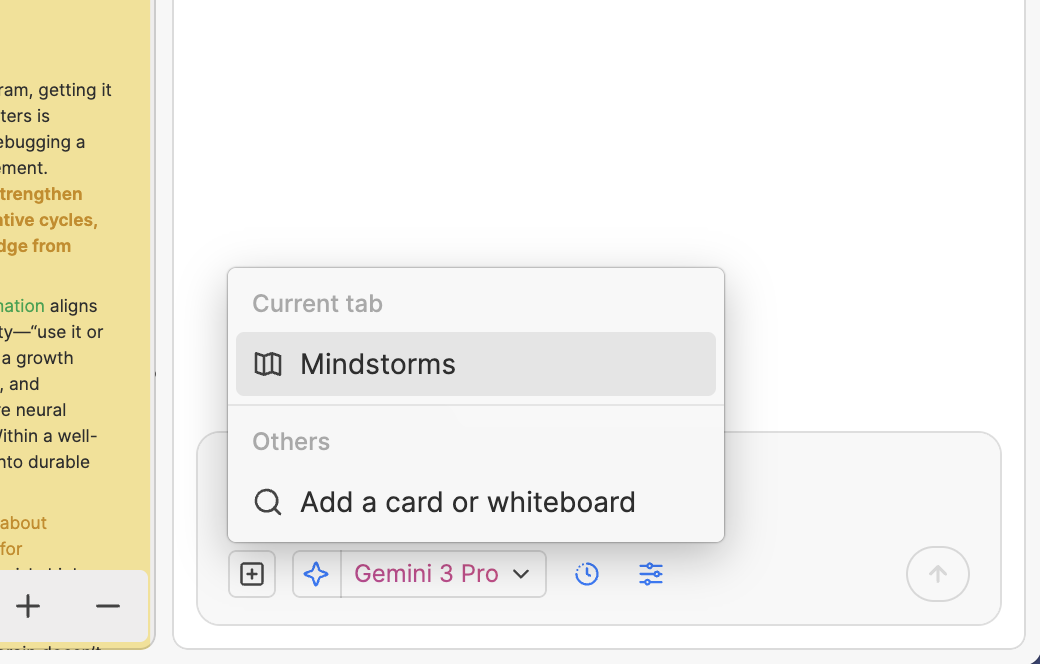The image size is (1040, 664).
Task: Select the AI sparkle icon in the composer
Action: tap(316, 573)
